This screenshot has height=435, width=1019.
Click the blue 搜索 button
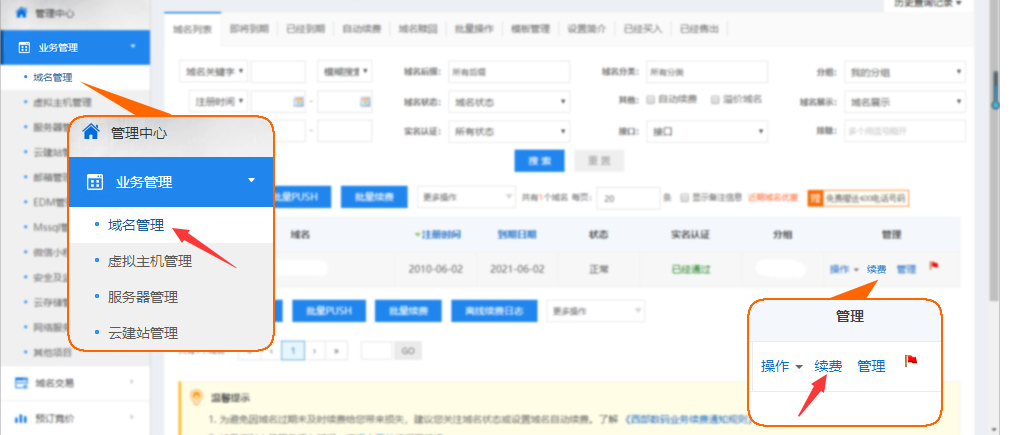[539, 161]
